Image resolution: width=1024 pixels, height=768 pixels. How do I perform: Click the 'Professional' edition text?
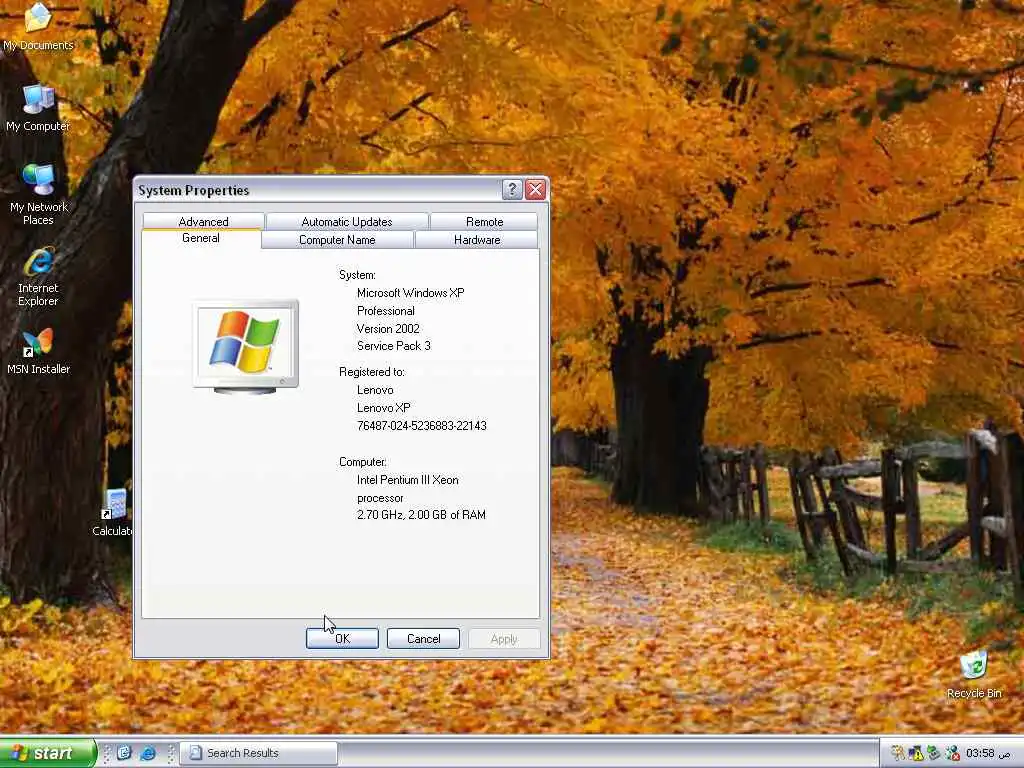coord(385,312)
